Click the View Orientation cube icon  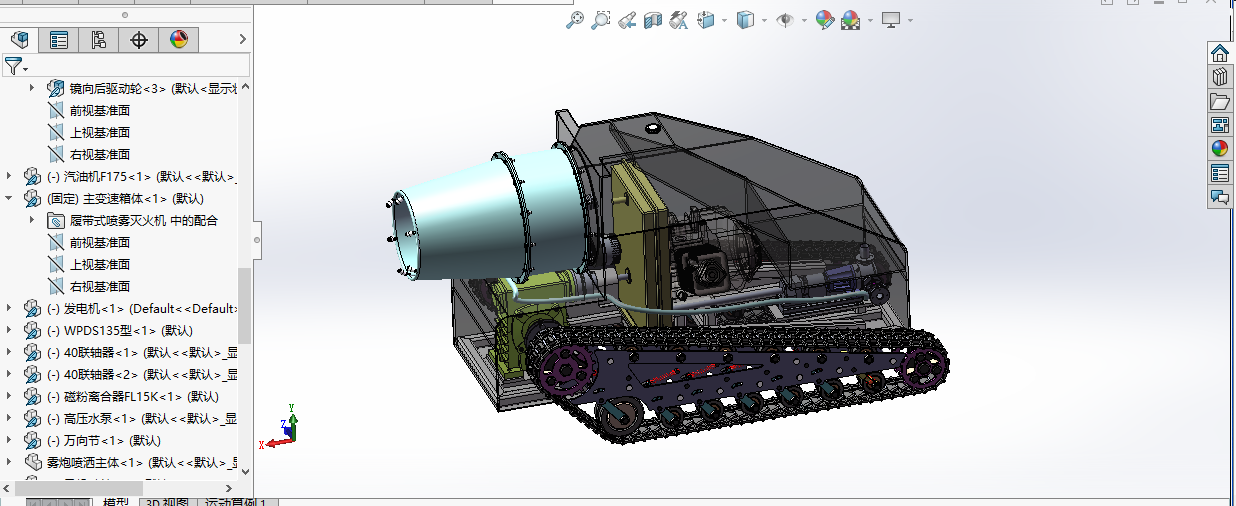[x=706, y=19]
